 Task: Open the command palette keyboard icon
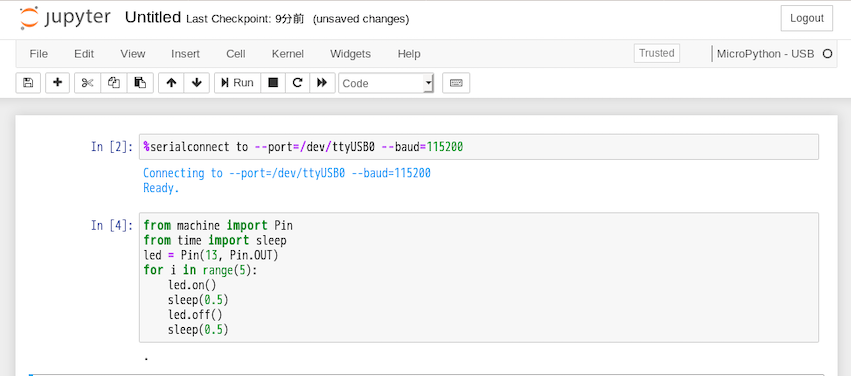[456, 83]
